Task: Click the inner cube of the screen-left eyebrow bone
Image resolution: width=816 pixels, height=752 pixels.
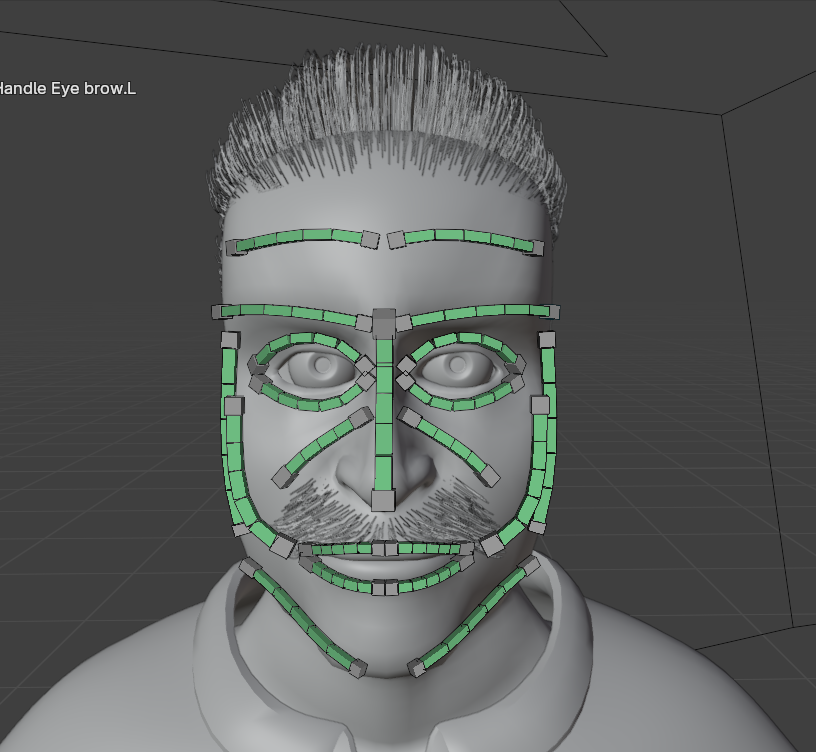Action: [x=370, y=239]
